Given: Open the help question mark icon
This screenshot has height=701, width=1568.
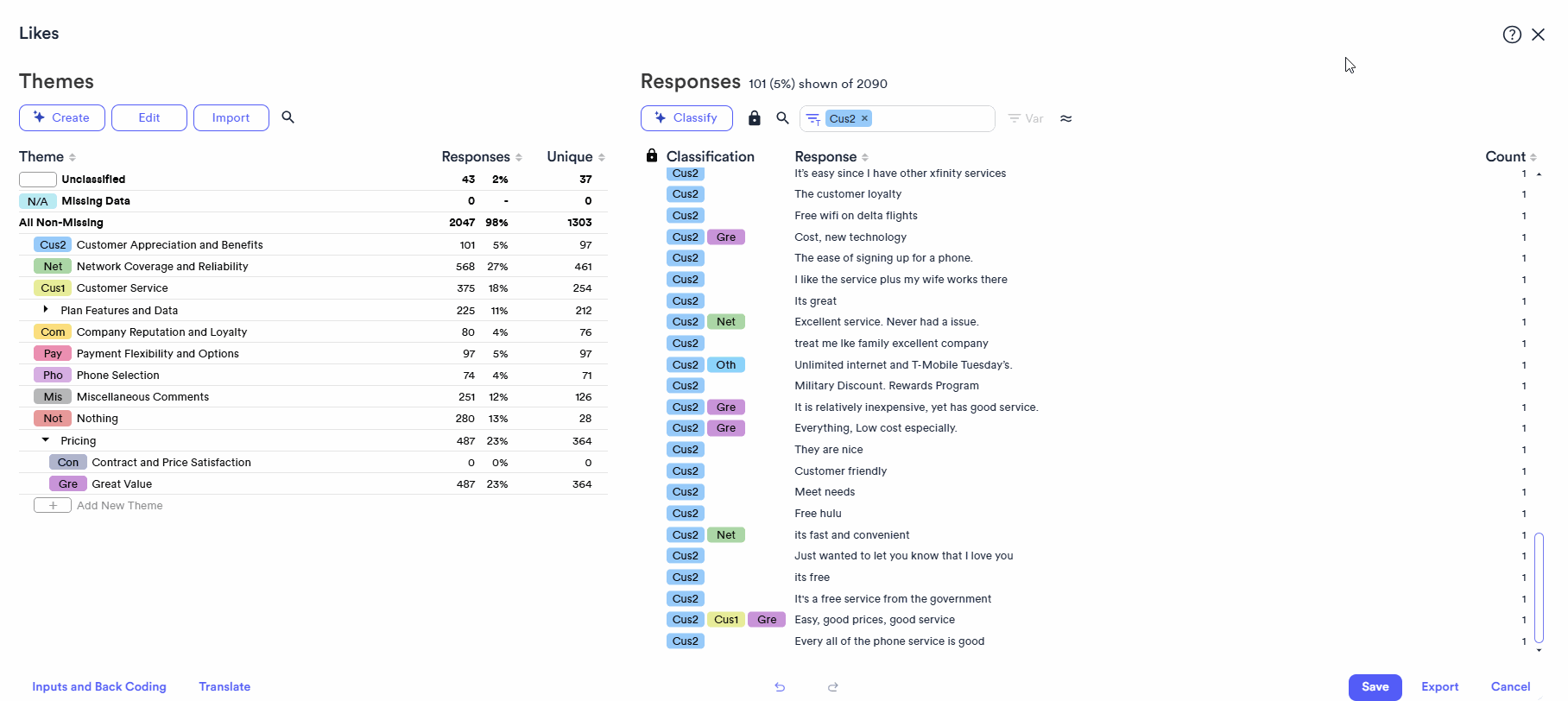Looking at the screenshot, I should click(x=1512, y=34).
